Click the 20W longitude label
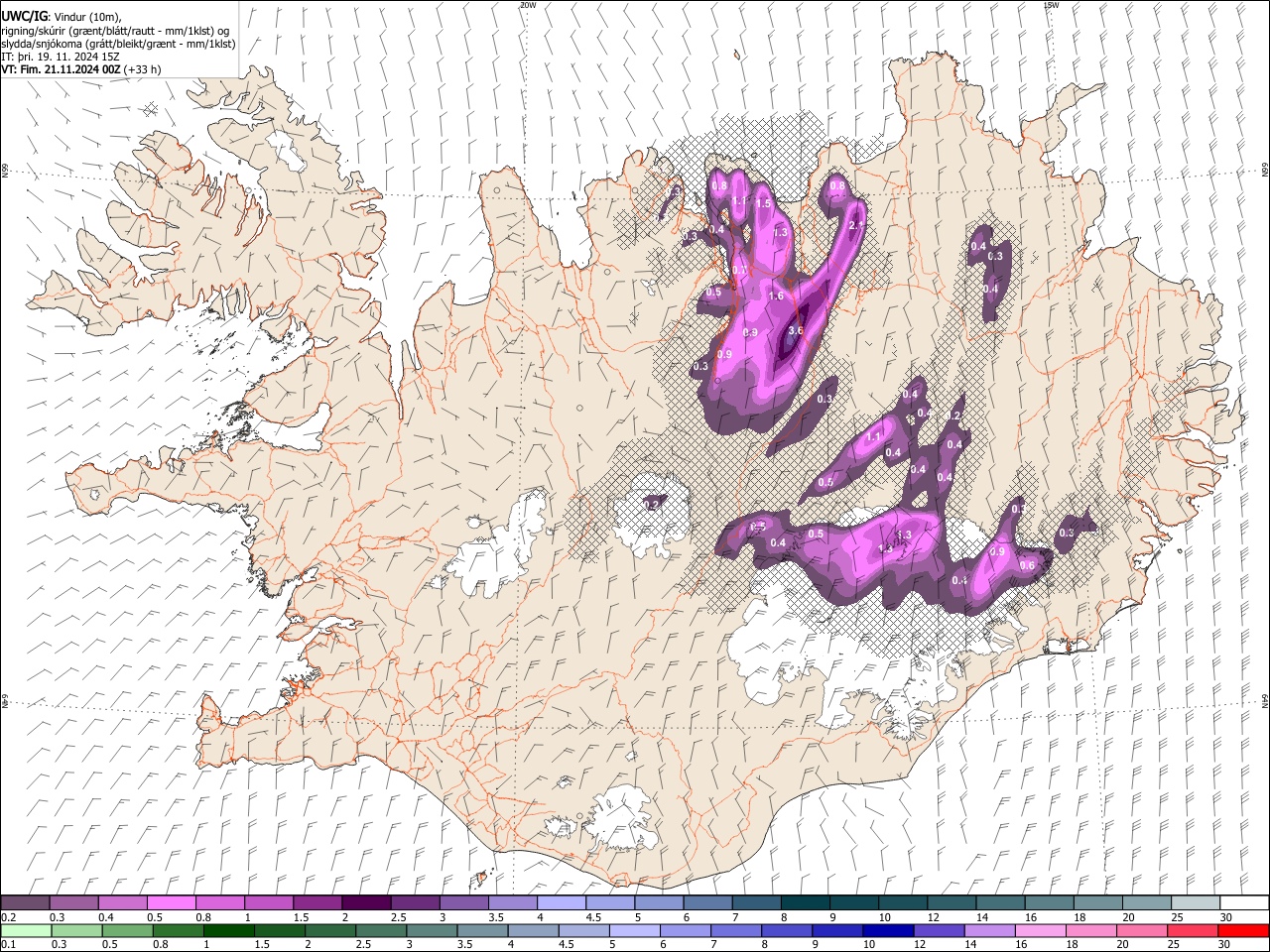This screenshot has width=1270, height=952. 528,5
